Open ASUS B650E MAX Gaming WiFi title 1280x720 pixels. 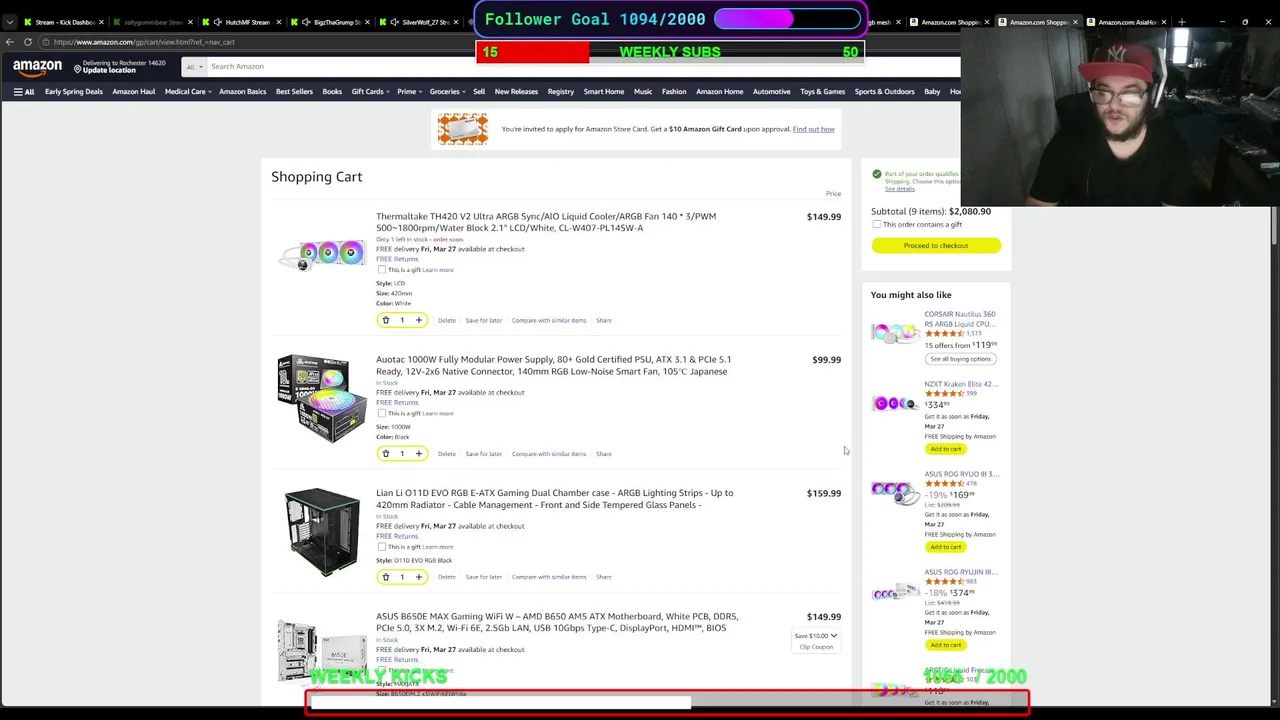[x=557, y=622]
